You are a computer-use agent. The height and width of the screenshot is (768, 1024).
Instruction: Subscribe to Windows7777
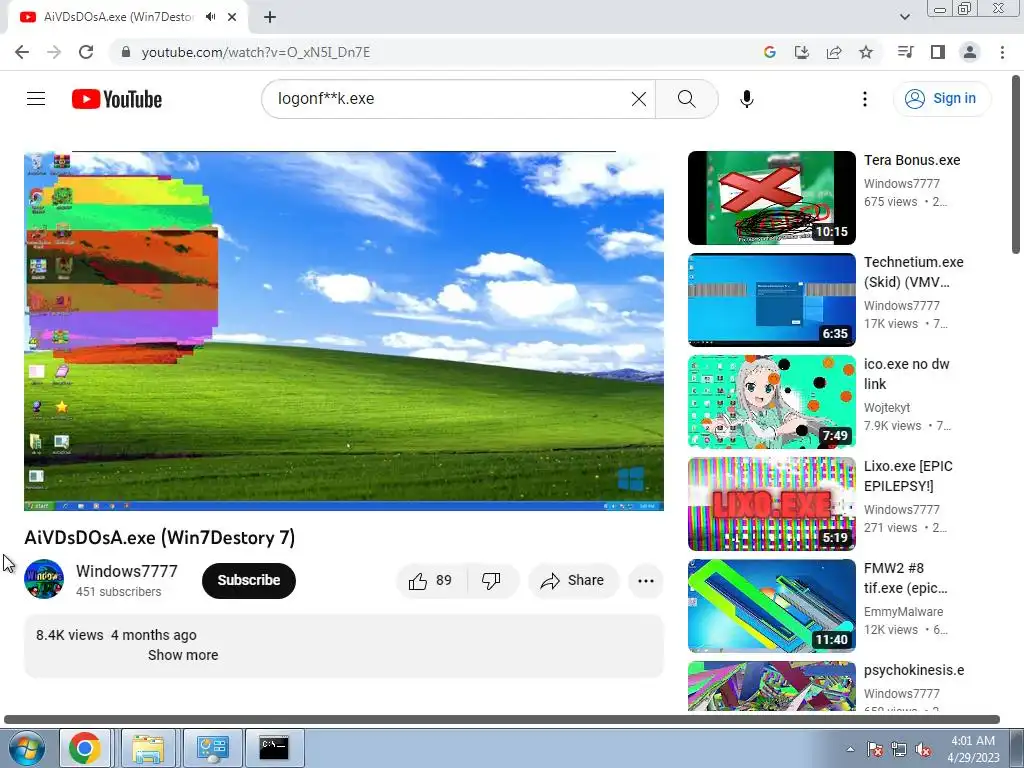coord(249,580)
